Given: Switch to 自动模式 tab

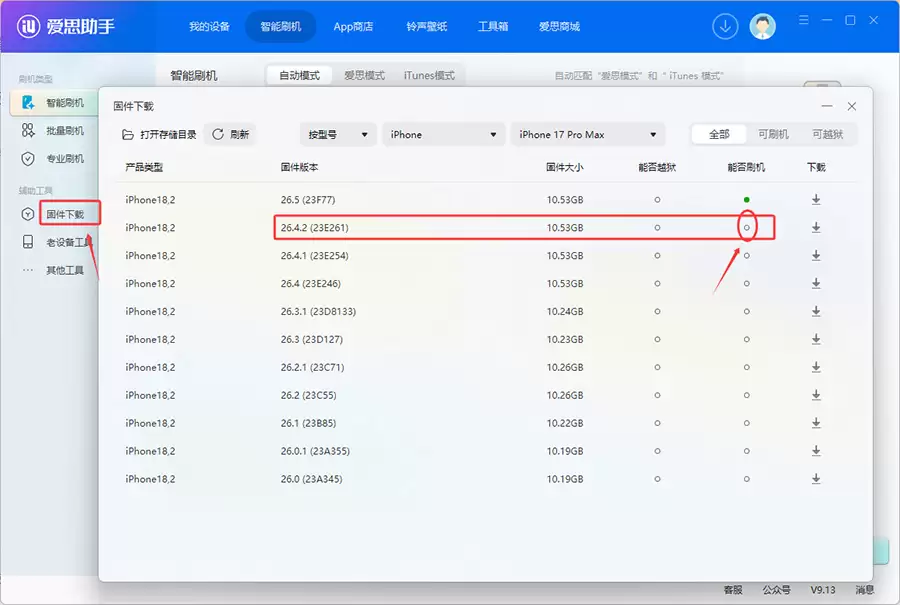Looking at the screenshot, I should tap(299, 75).
